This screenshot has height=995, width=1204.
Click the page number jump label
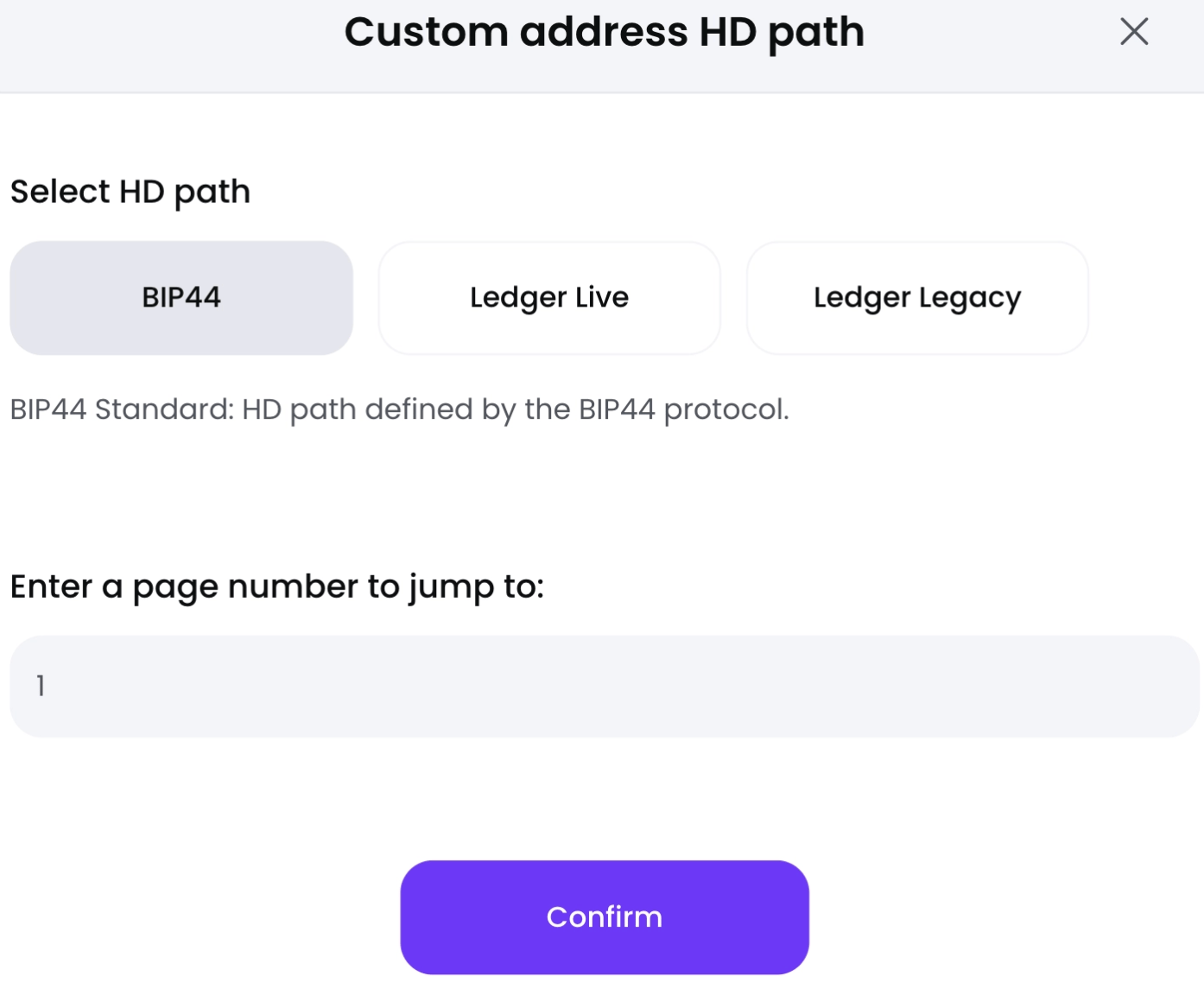tap(277, 587)
